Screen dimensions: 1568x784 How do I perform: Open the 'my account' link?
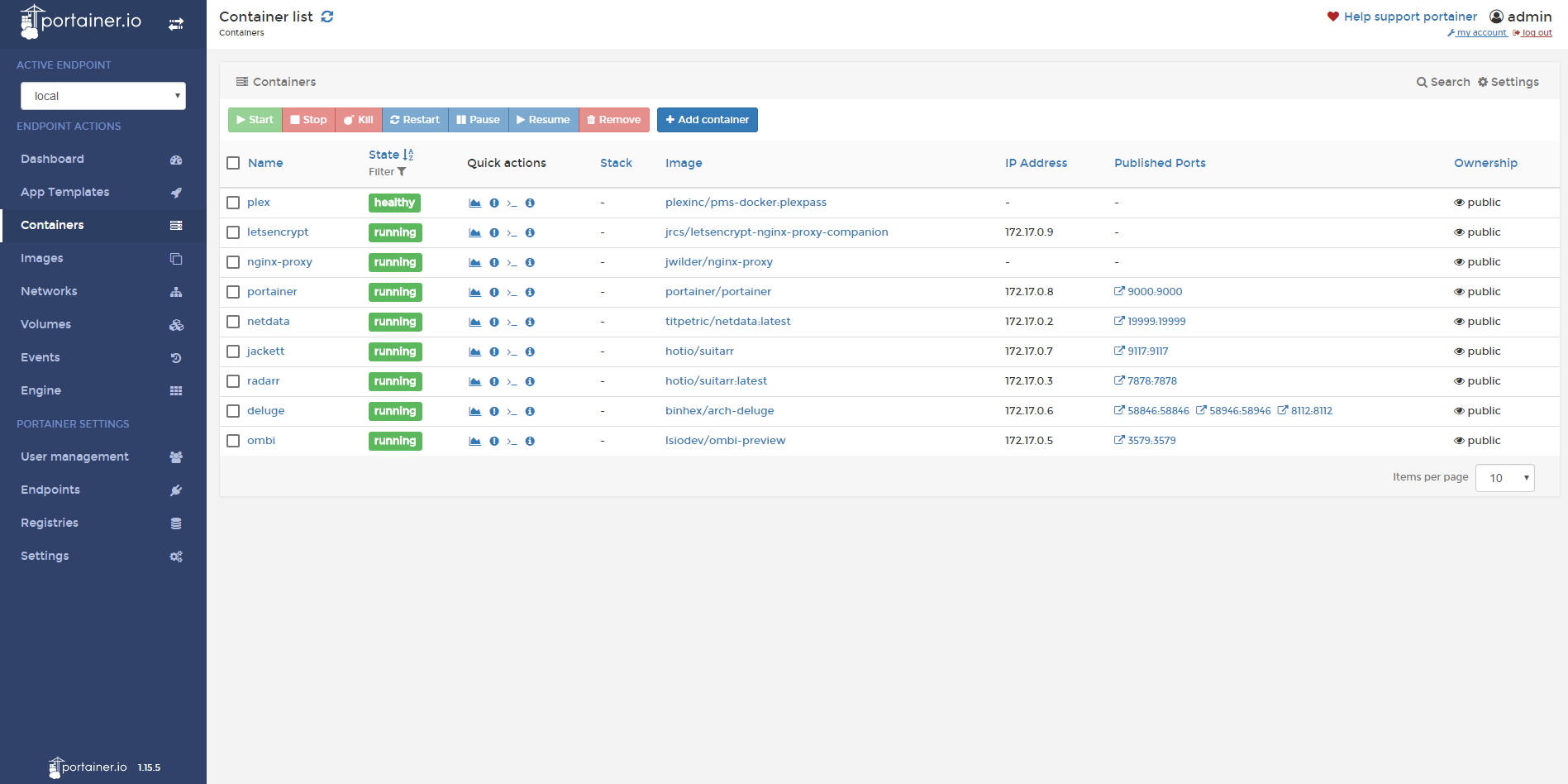point(1477,33)
